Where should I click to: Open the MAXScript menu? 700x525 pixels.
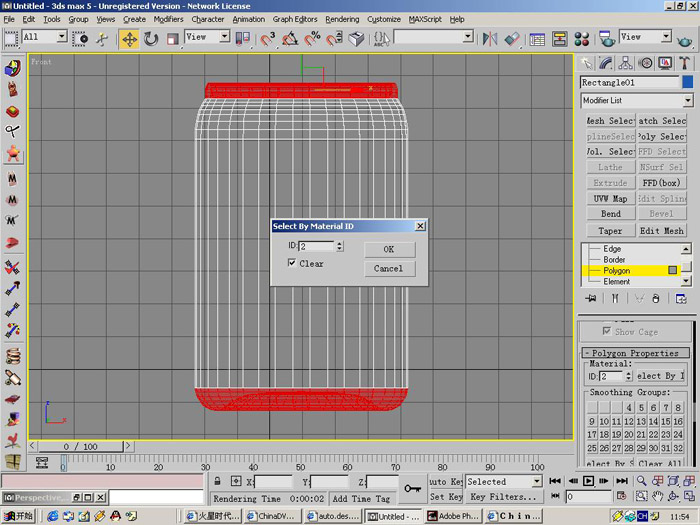click(x=425, y=19)
